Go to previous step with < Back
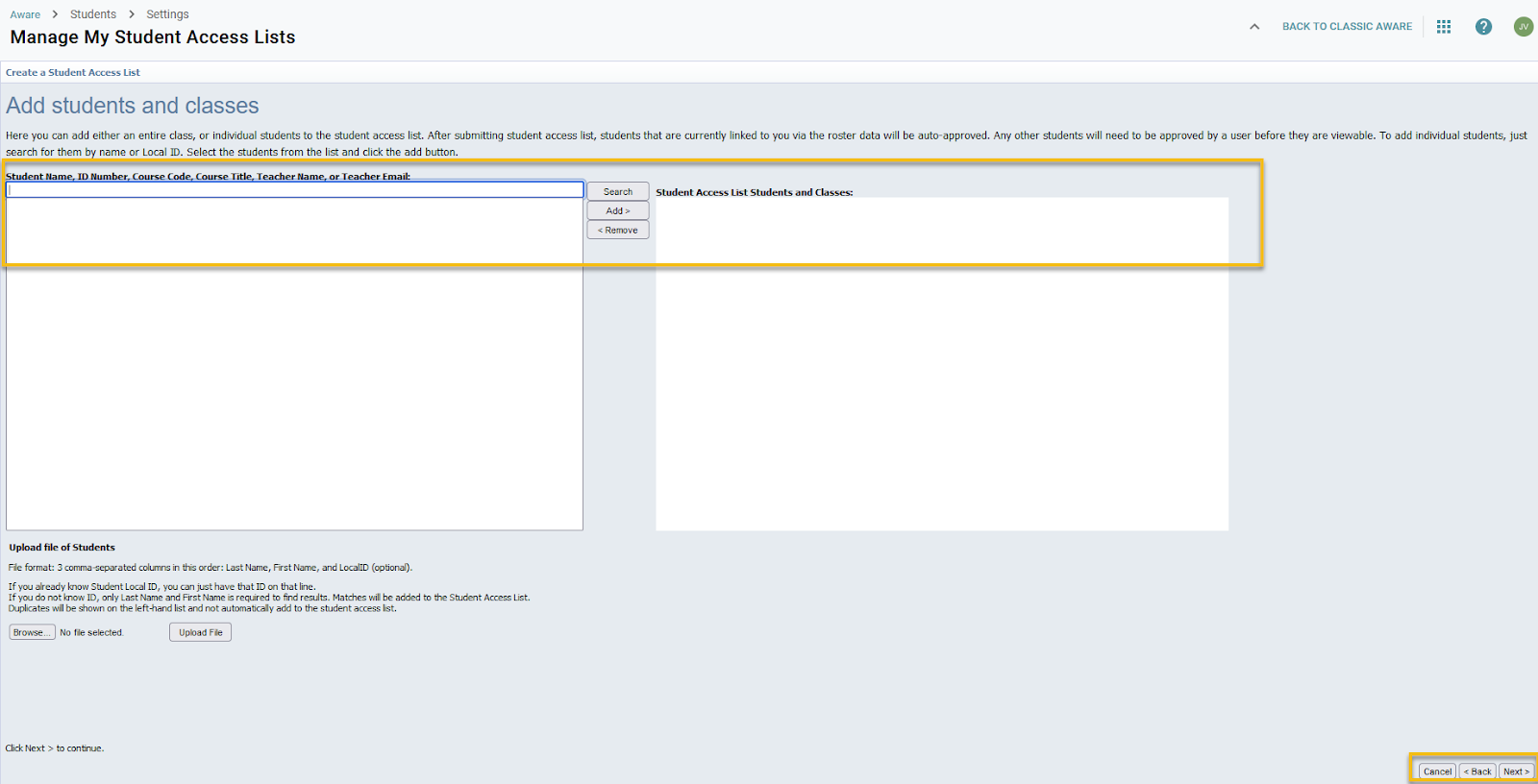 point(1477,772)
